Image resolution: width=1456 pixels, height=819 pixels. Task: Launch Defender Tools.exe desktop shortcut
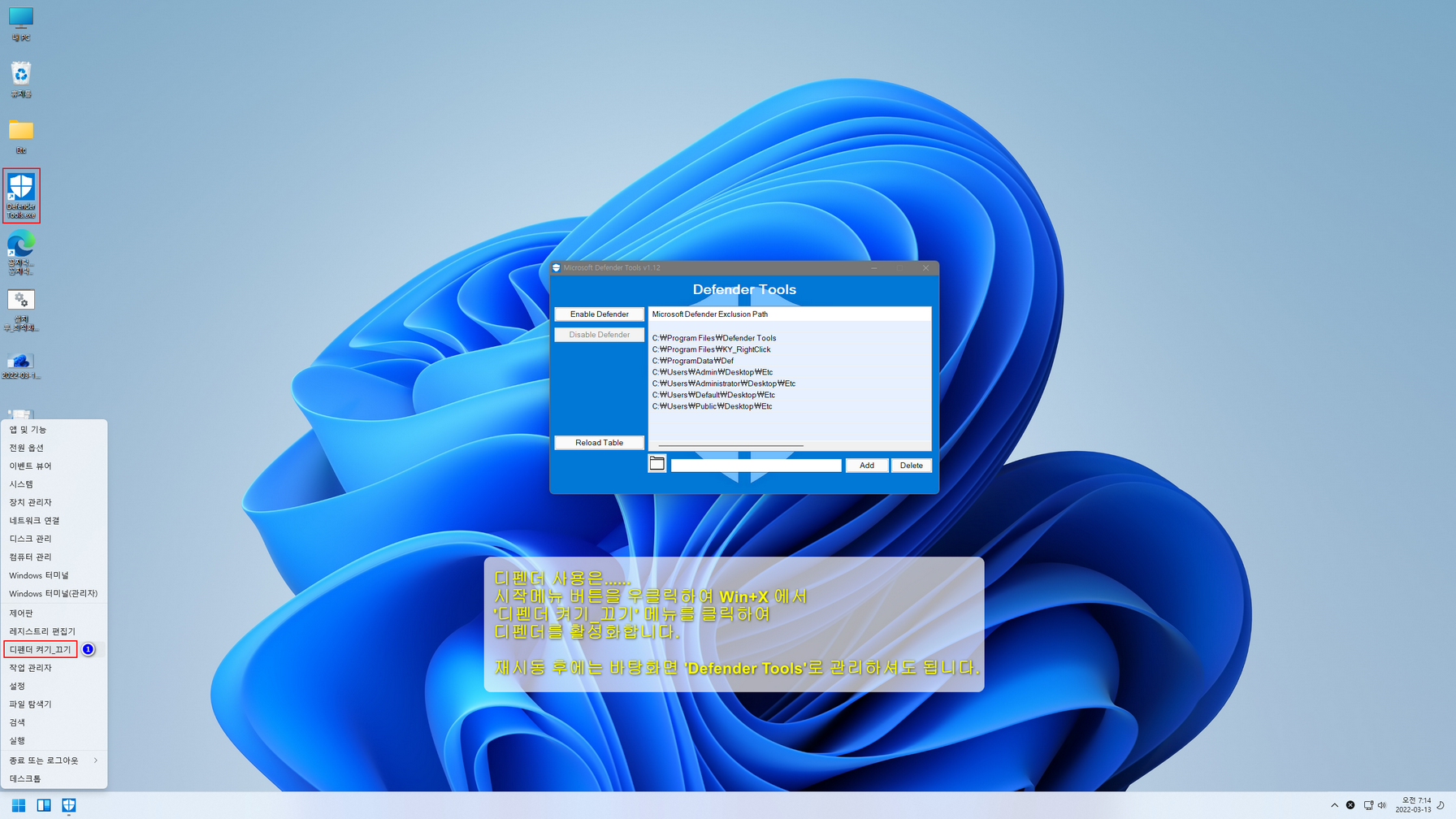(x=21, y=196)
